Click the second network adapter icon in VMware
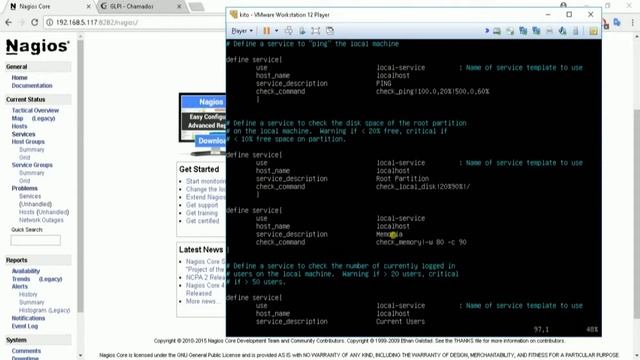 (536, 31)
